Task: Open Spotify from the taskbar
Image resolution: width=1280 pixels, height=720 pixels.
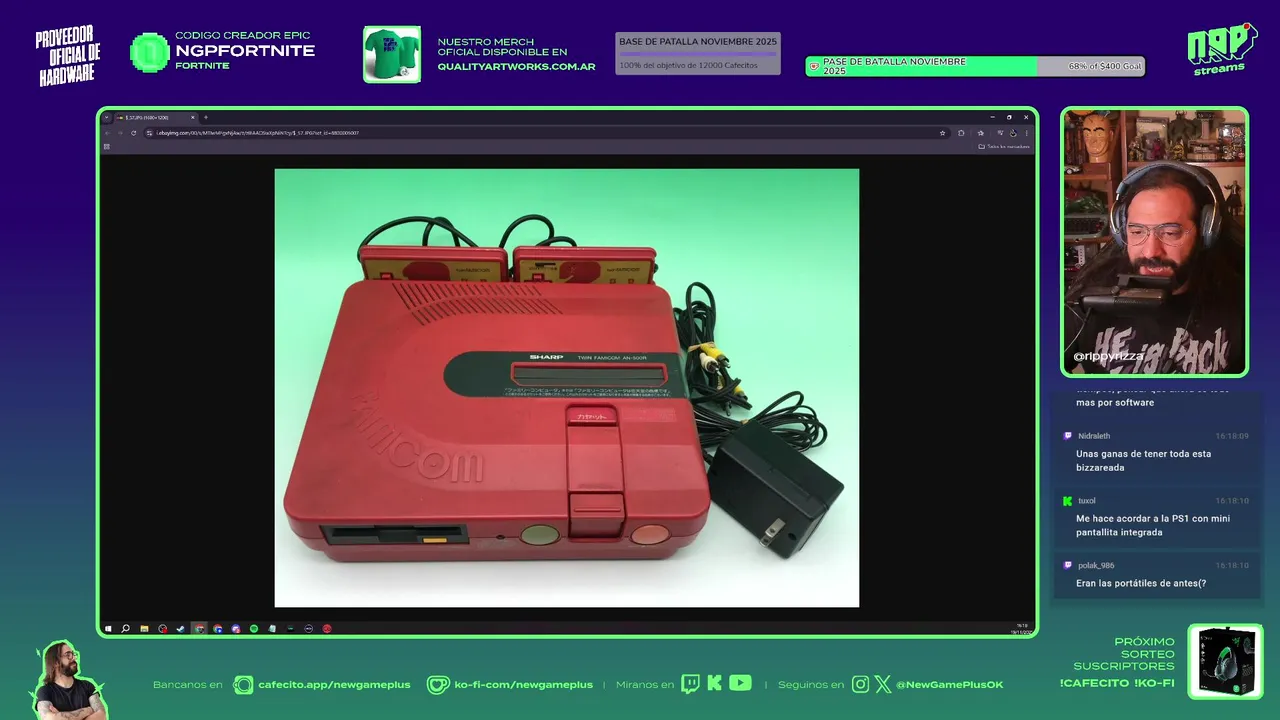Action: coord(254,629)
